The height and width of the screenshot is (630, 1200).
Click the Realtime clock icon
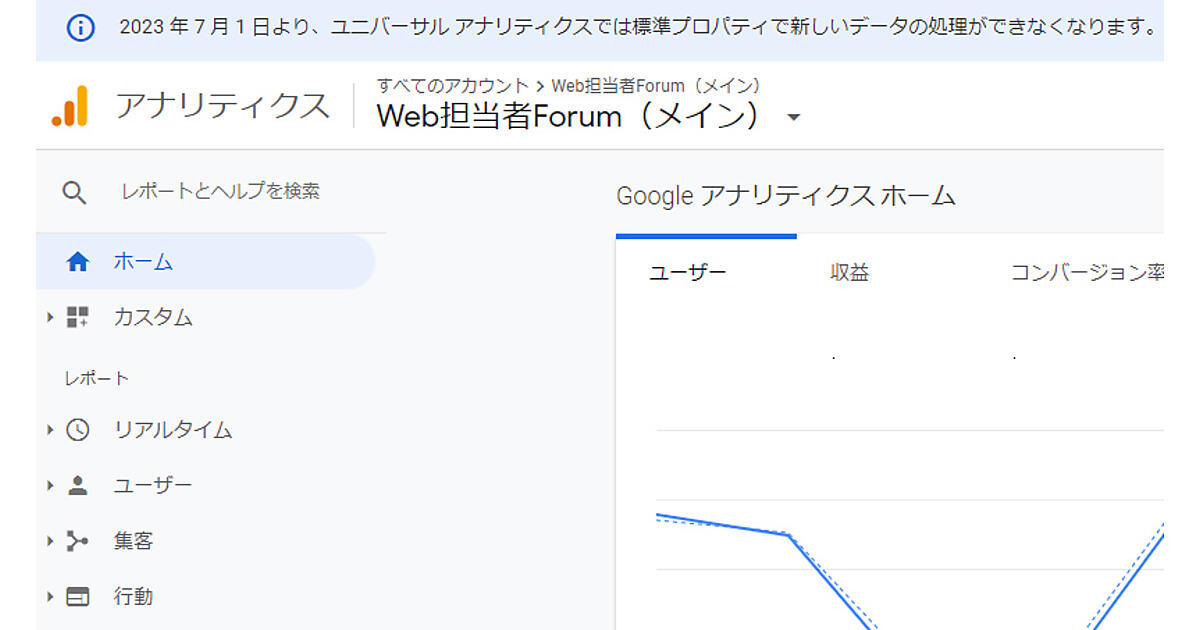(77, 430)
